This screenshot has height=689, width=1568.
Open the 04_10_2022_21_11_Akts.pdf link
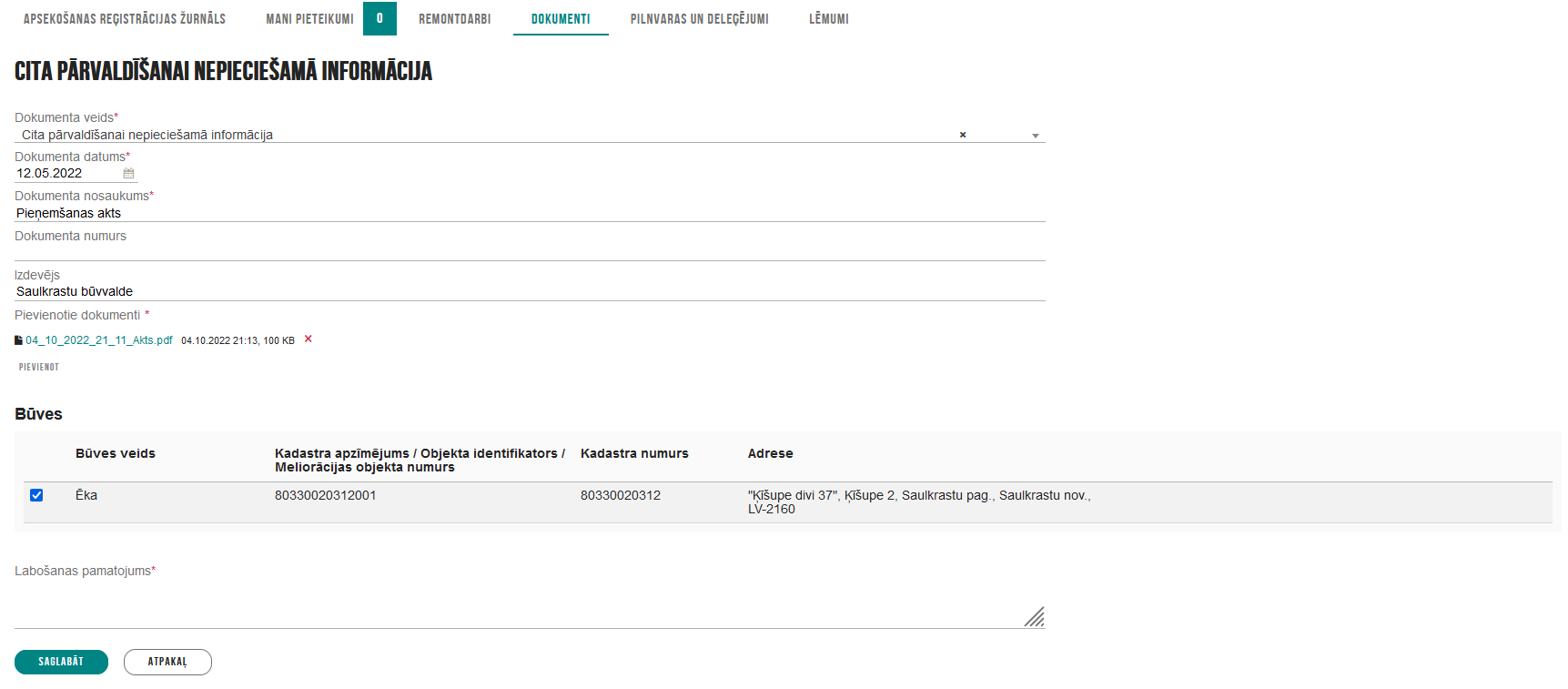pyautogui.click(x=99, y=340)
